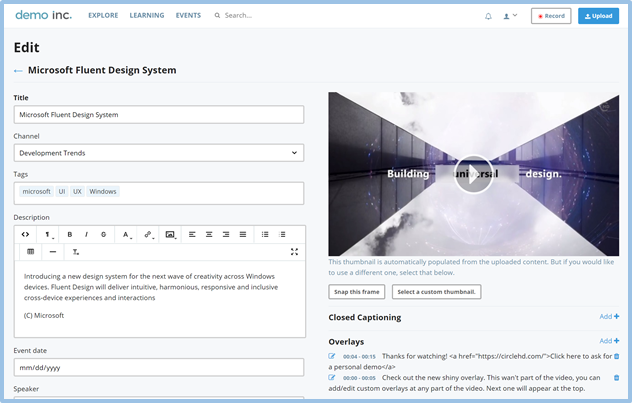Apply bold formatting to description
Image resolution: width=632 pixels, height=403 pixels.
[x=70, y=234]
